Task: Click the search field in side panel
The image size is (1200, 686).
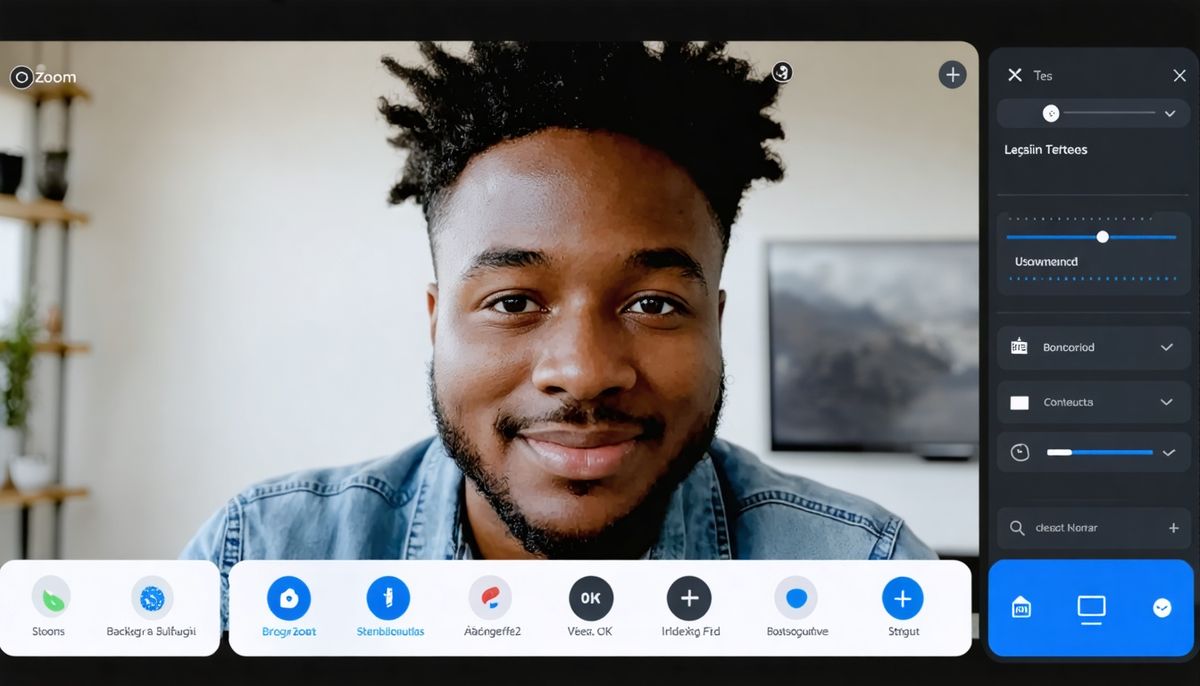Action: click(x=1085, y=528)
